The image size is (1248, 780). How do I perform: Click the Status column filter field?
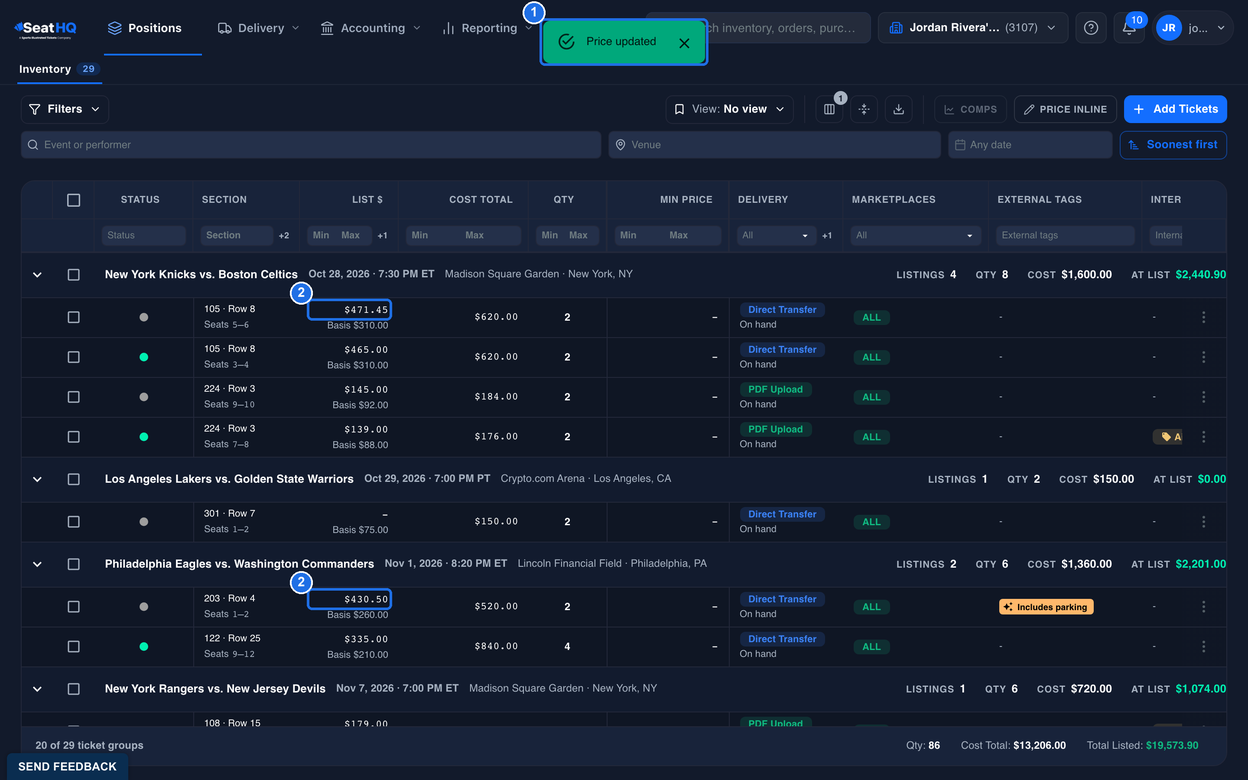(x=143, y=236)
